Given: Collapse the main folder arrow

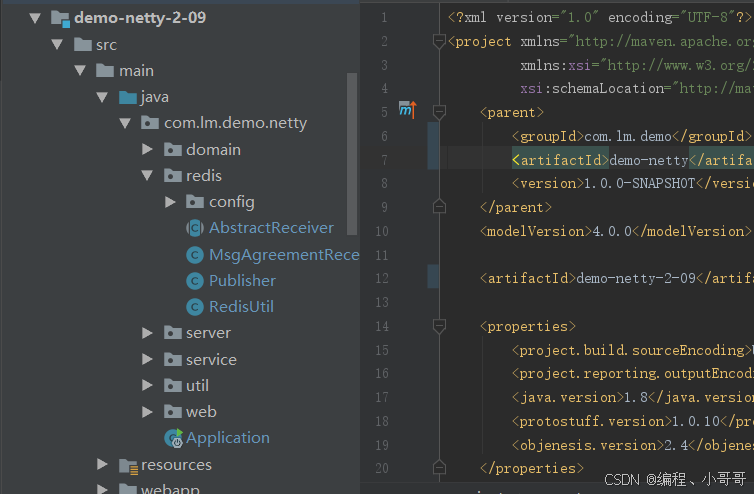Looking at the screenshot, I should tap(80, 71).
